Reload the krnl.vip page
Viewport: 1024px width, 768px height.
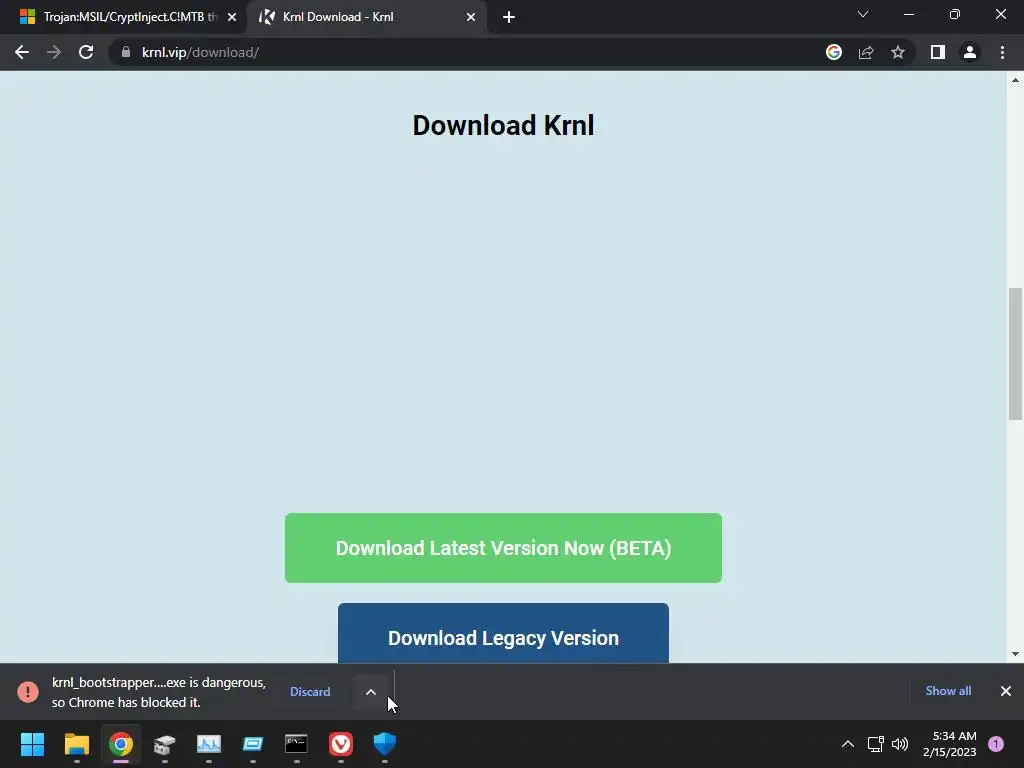86,52
